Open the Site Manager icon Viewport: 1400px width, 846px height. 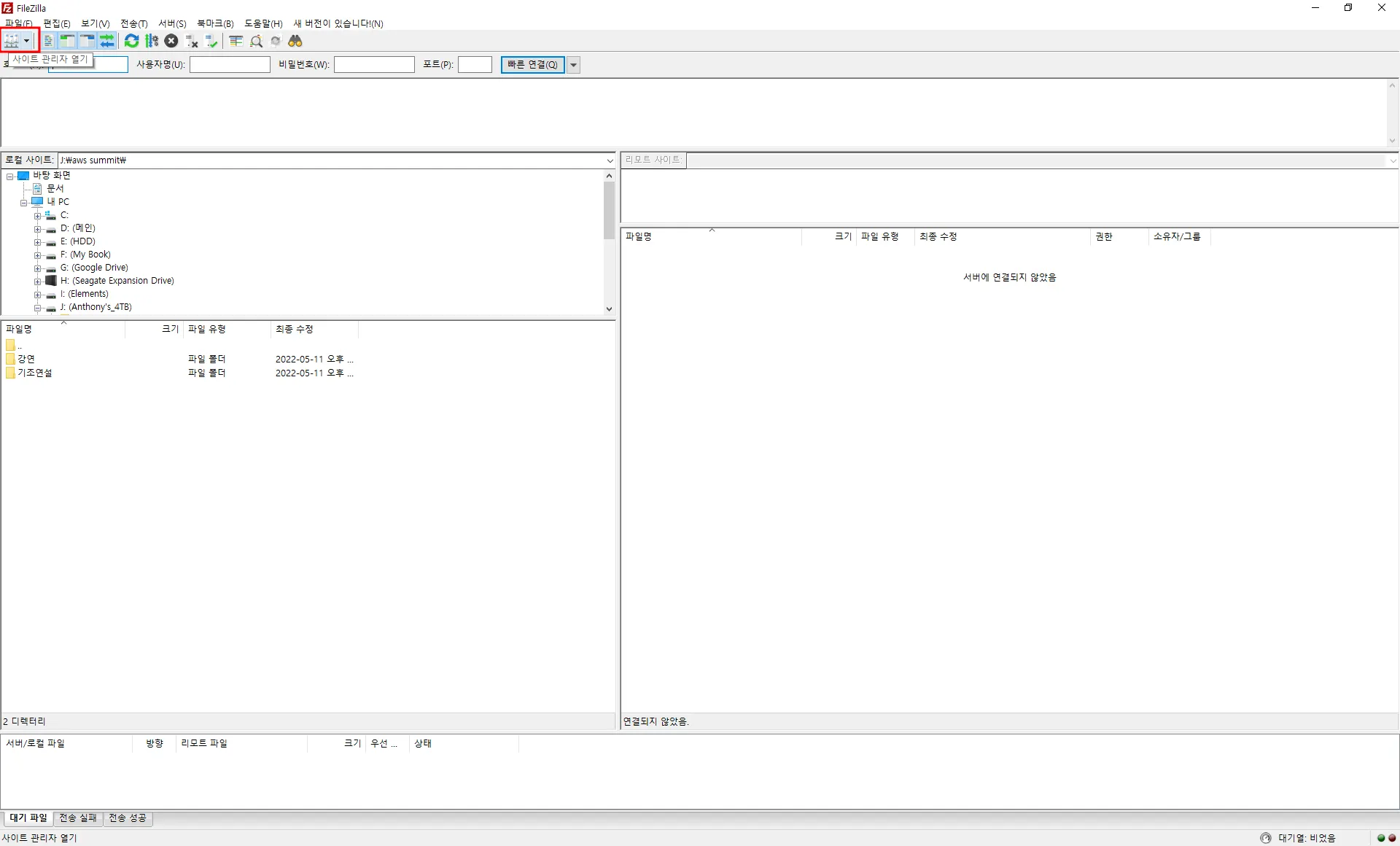pyautogui.click(x=12, y=41)
